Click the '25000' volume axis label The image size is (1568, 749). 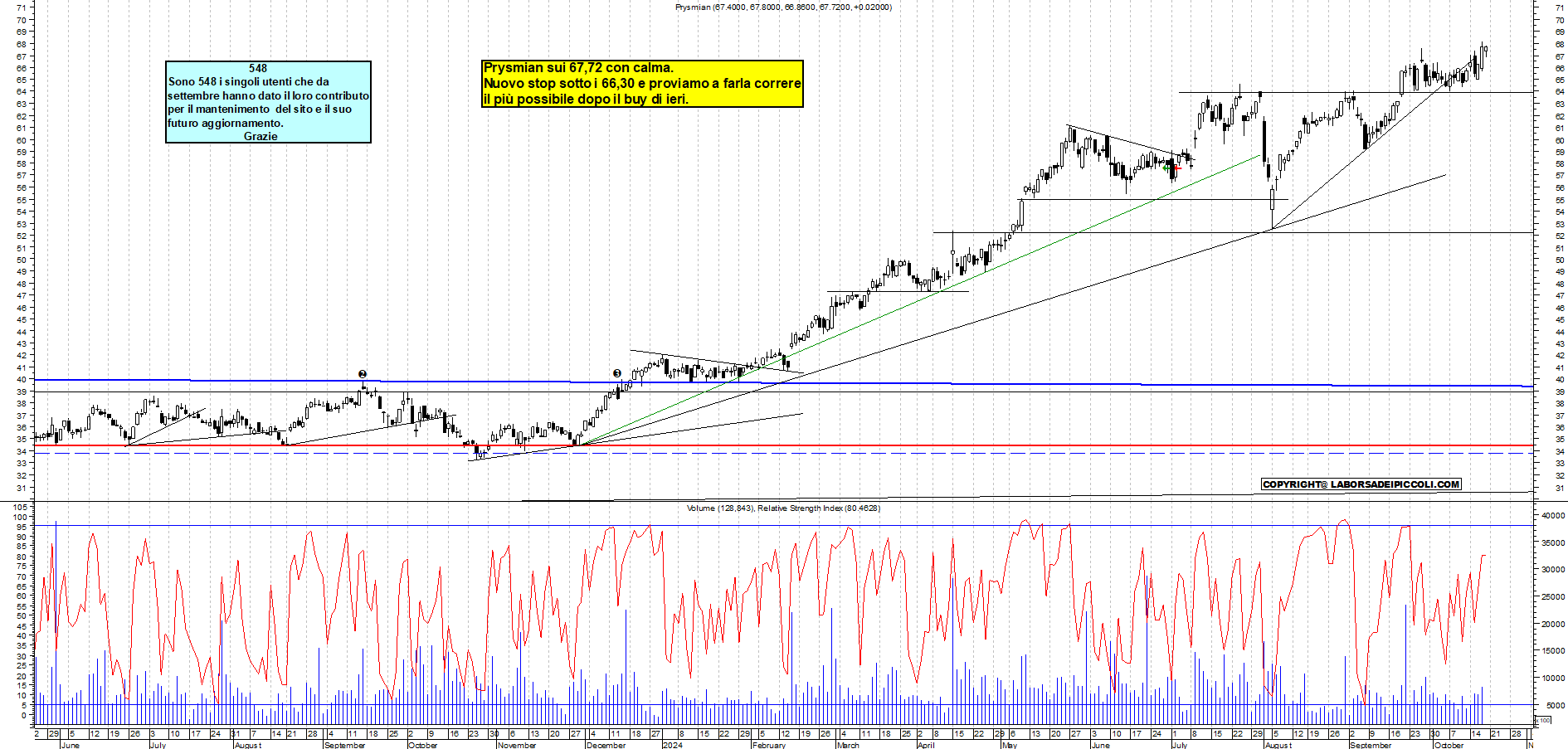coord(1553,596)
